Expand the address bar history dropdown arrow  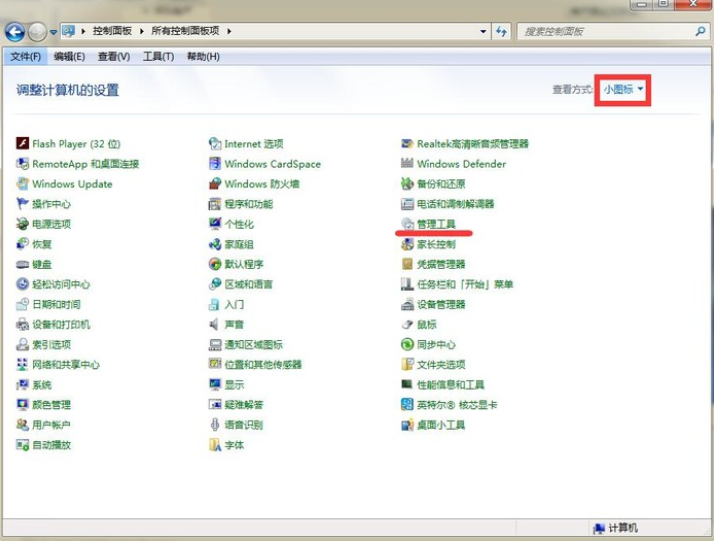point(483,31)
